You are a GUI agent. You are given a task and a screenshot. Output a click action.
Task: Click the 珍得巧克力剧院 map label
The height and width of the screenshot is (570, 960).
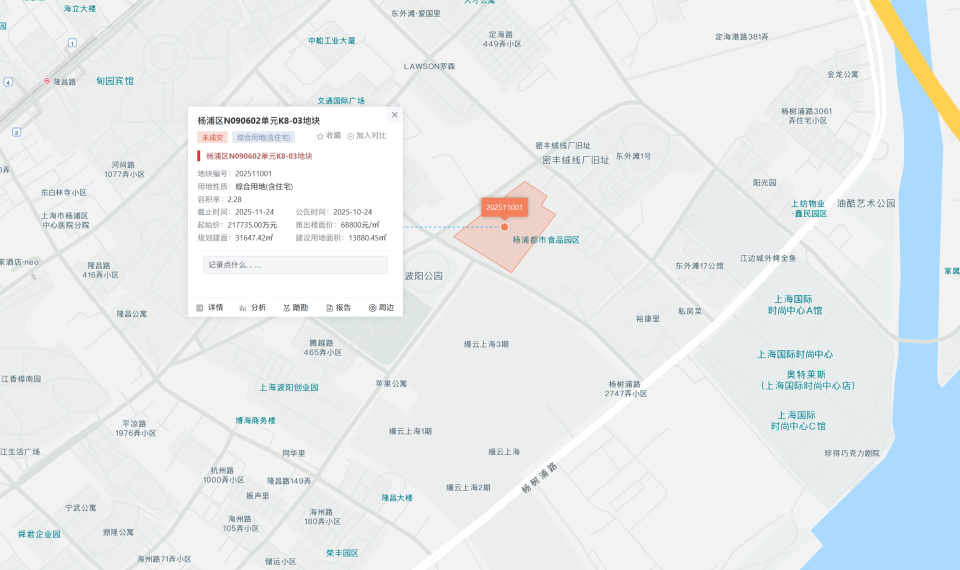pyautogui.click(x=852, y=454)
